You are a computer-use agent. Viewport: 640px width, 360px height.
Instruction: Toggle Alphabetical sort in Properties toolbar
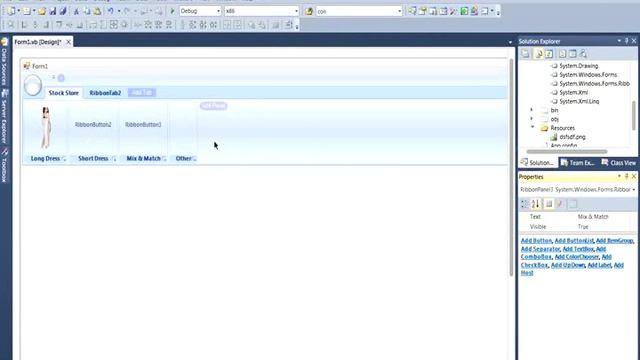(x=536, y=204)
